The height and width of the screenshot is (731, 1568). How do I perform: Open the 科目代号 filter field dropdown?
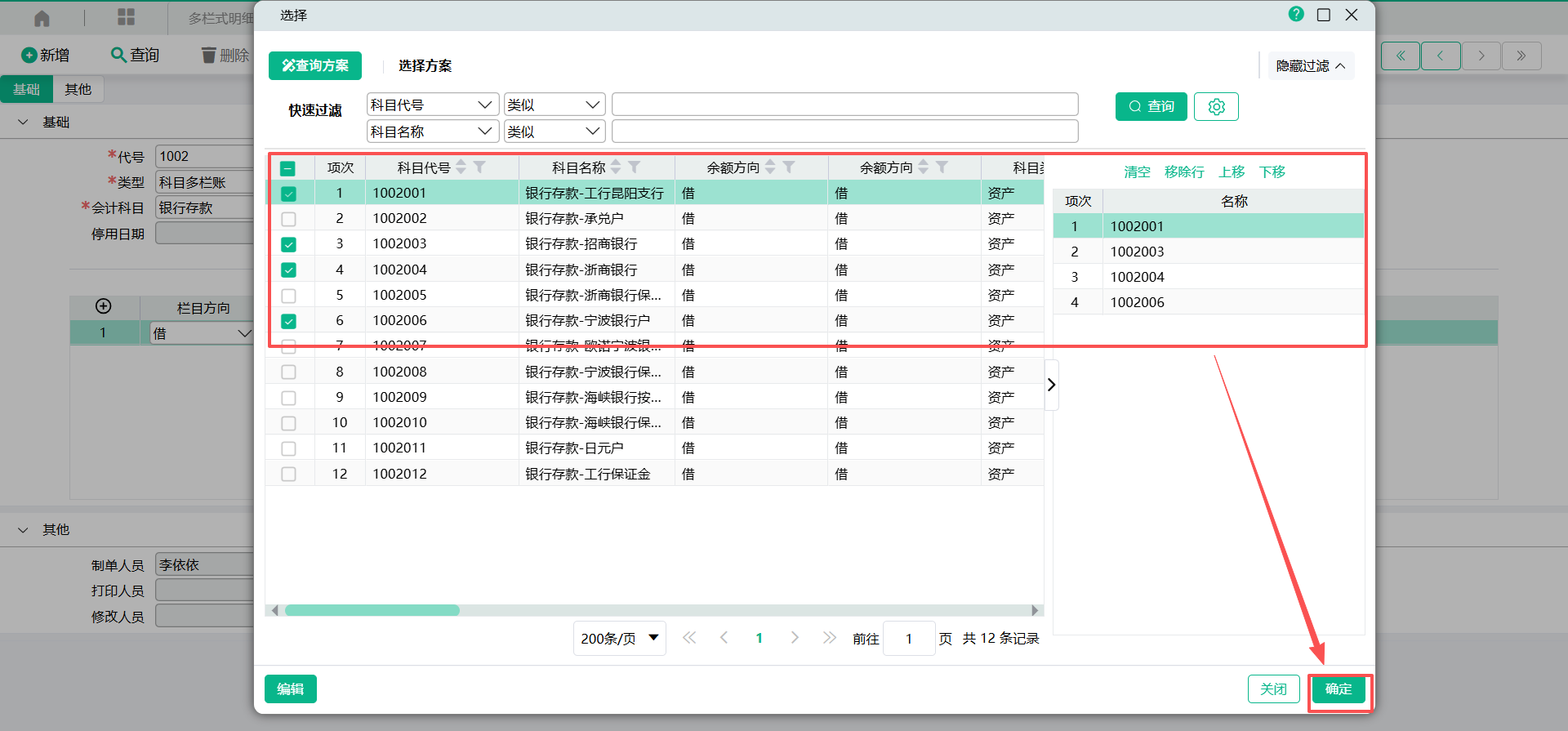pos(432,105)
